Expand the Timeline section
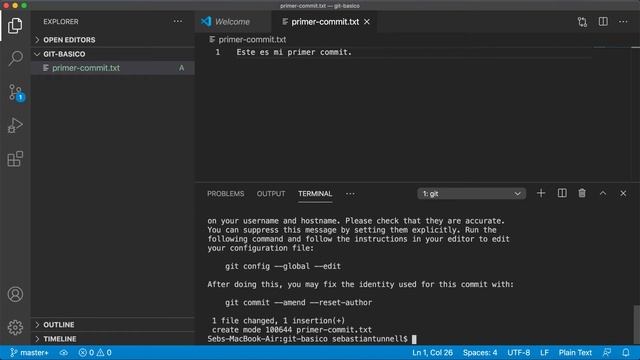This screenshot has height=360, width=640. (x=113, y=339)
